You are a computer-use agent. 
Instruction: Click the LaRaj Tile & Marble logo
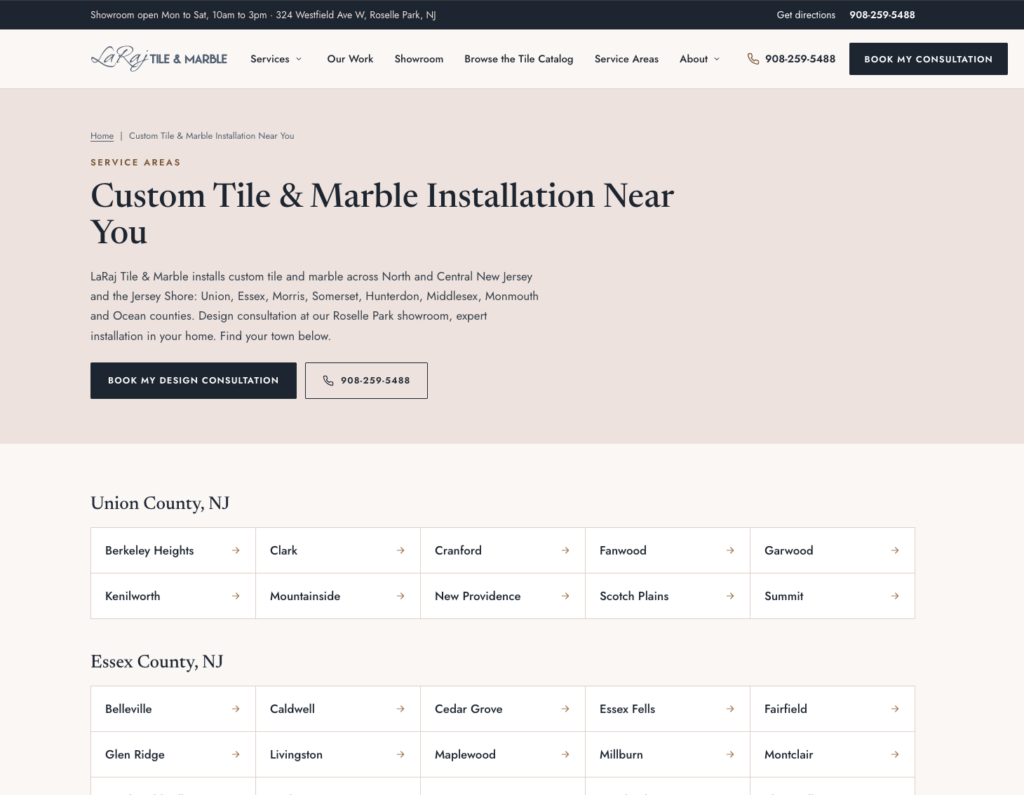tap(159, 58)
